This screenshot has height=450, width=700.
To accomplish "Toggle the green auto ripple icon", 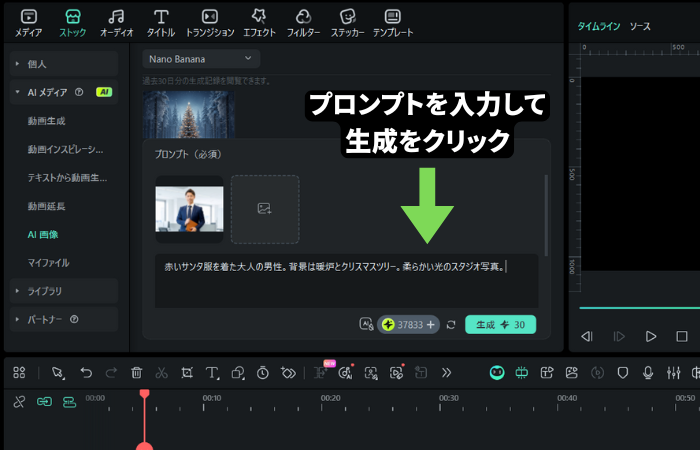I will point(522,372).
